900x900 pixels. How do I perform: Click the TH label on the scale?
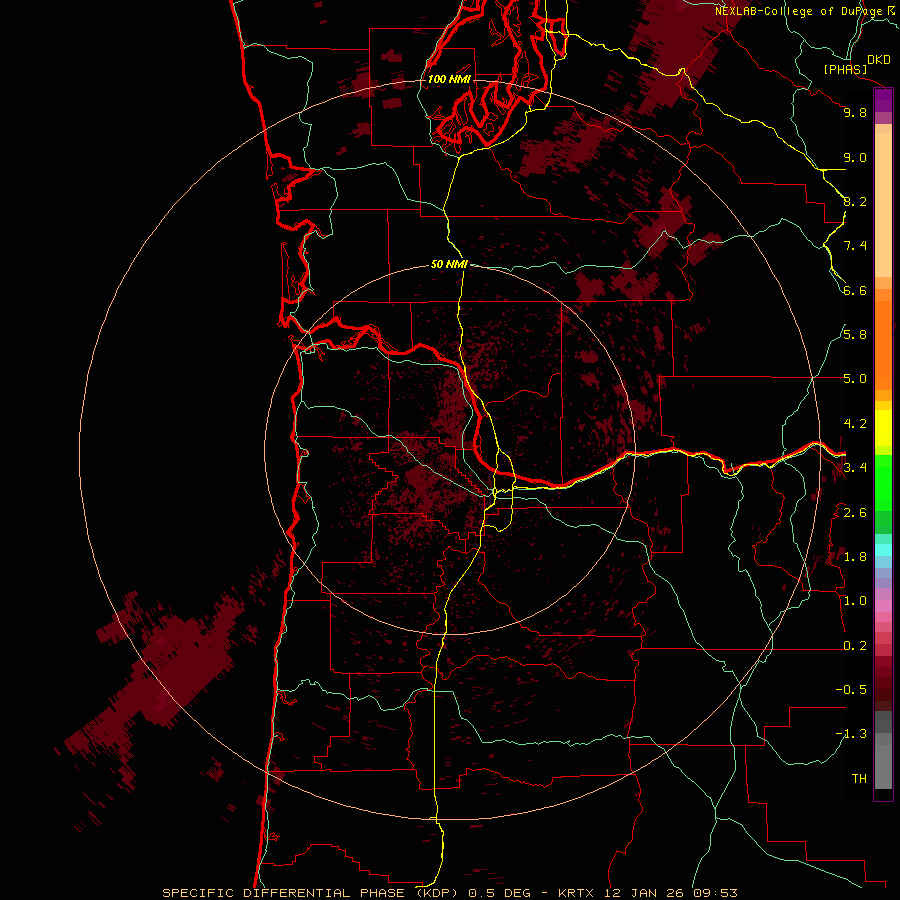pyautogui.click(x=859, y=779)
